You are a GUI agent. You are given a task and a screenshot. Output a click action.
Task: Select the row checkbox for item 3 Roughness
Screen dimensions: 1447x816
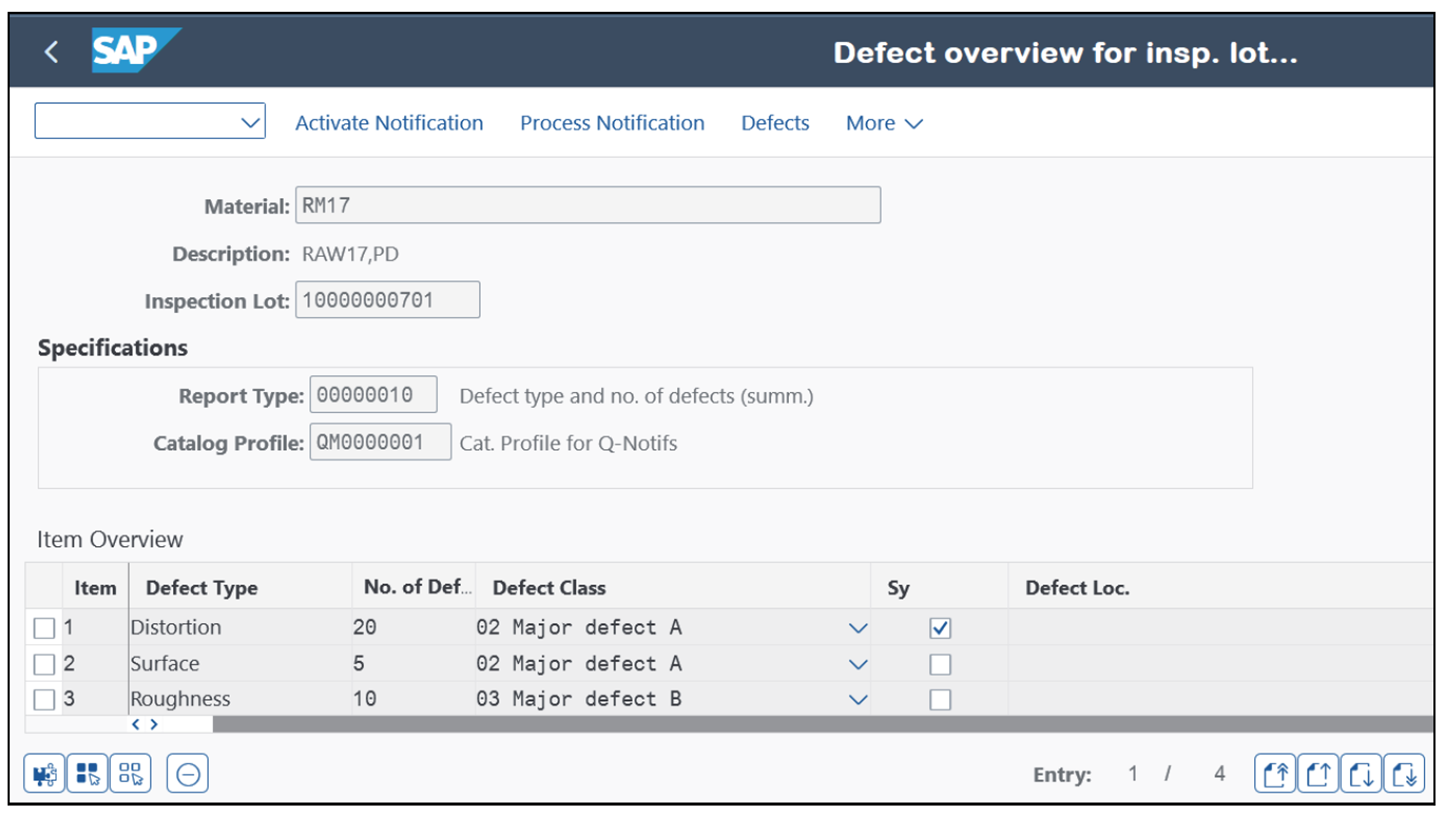[x=44, y=699]
